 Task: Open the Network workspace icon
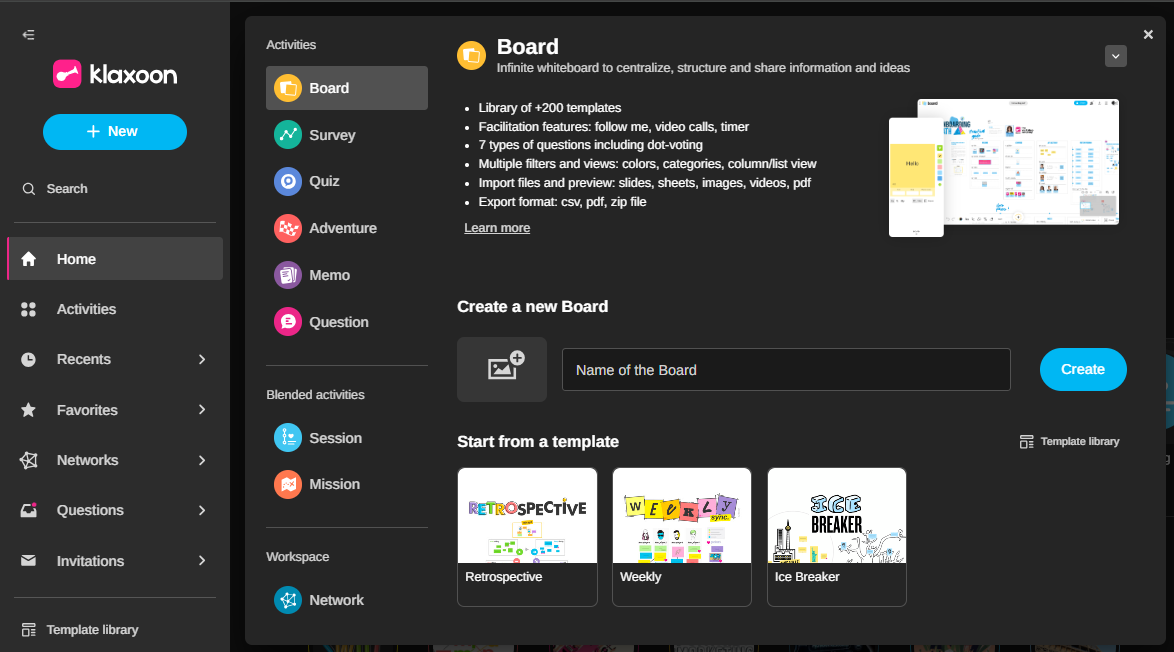point(288,600)
